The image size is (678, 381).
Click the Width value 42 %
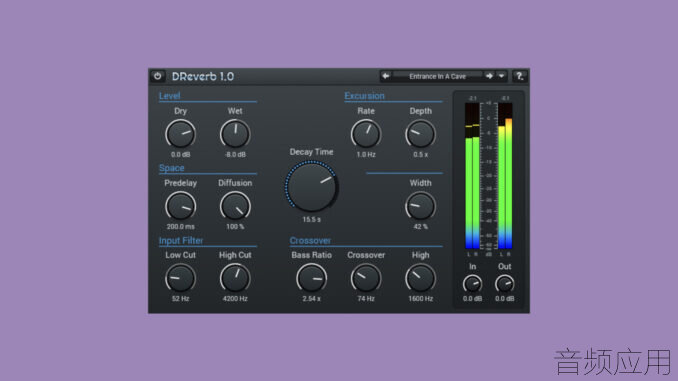(420, 227)
